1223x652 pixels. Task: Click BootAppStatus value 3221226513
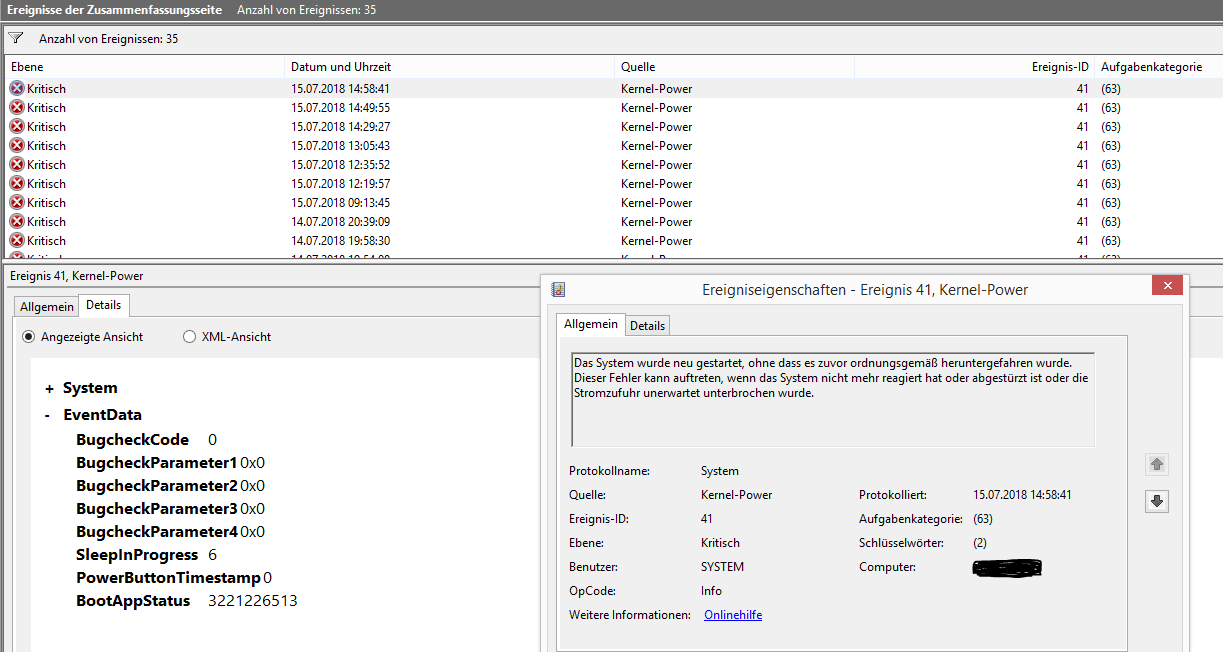pos(252,601)
